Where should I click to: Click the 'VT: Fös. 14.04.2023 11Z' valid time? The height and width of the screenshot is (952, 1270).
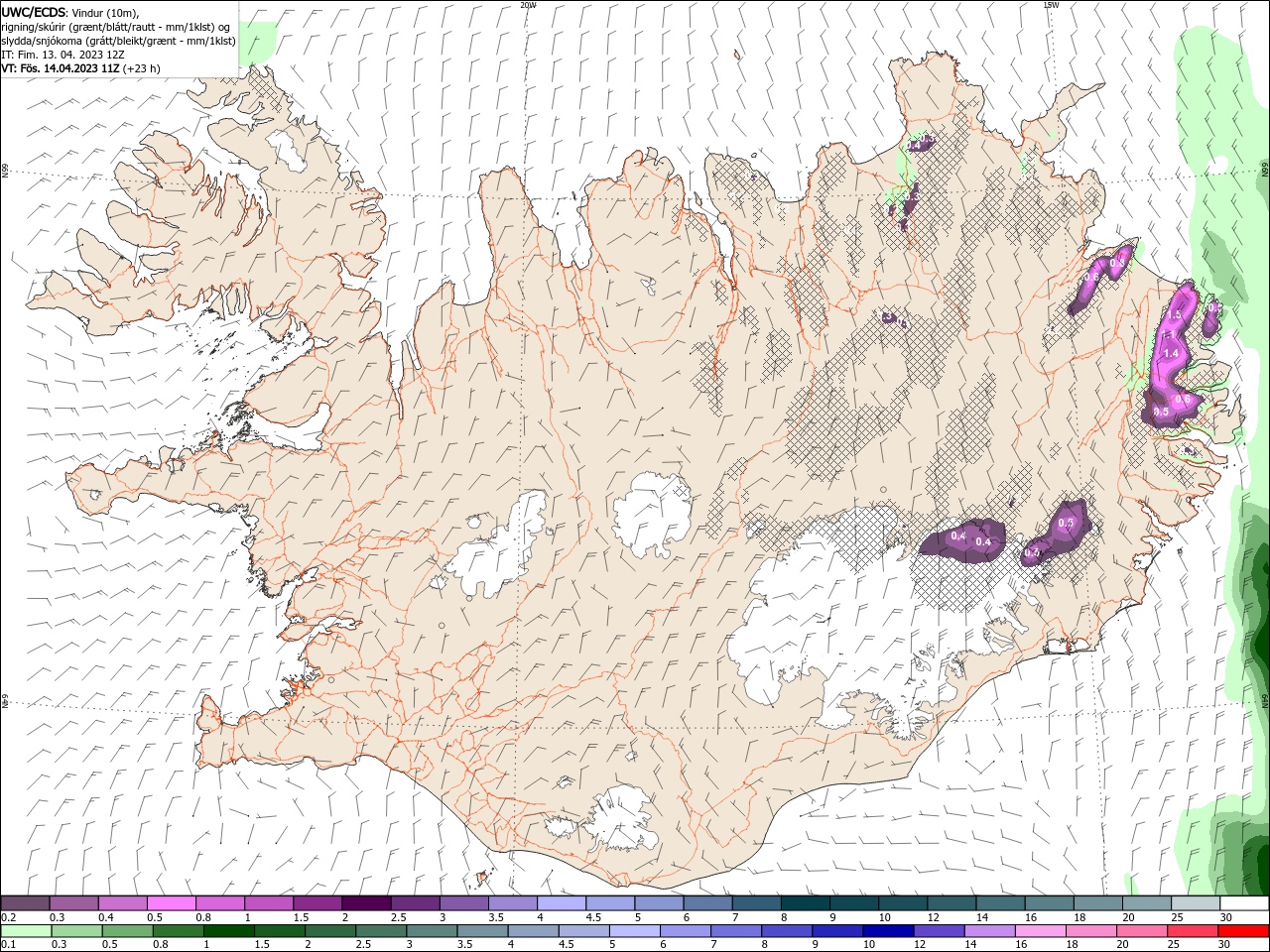pos(62,68)
